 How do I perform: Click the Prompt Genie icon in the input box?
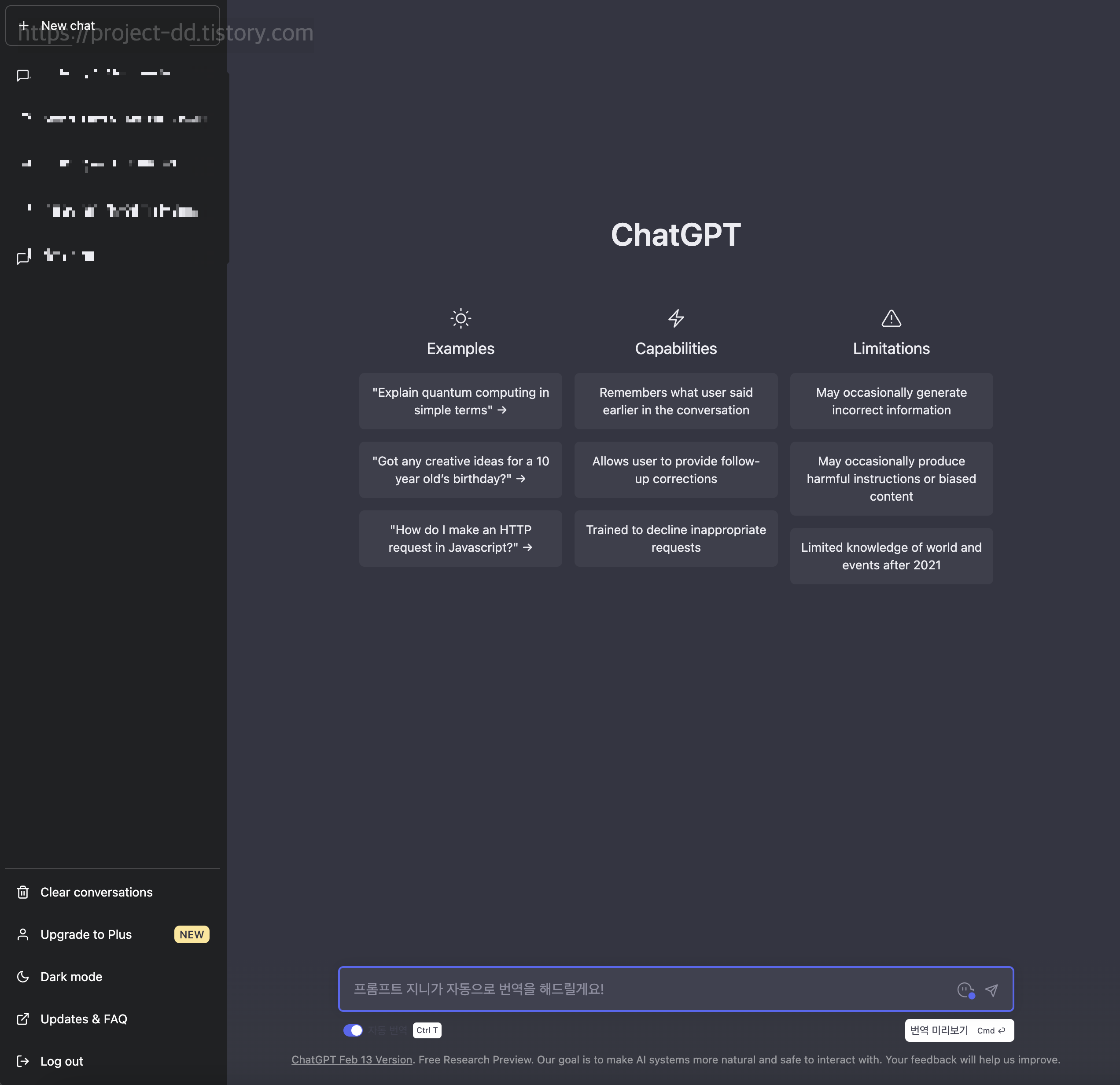pyautogui.click(x=965, y=990)
